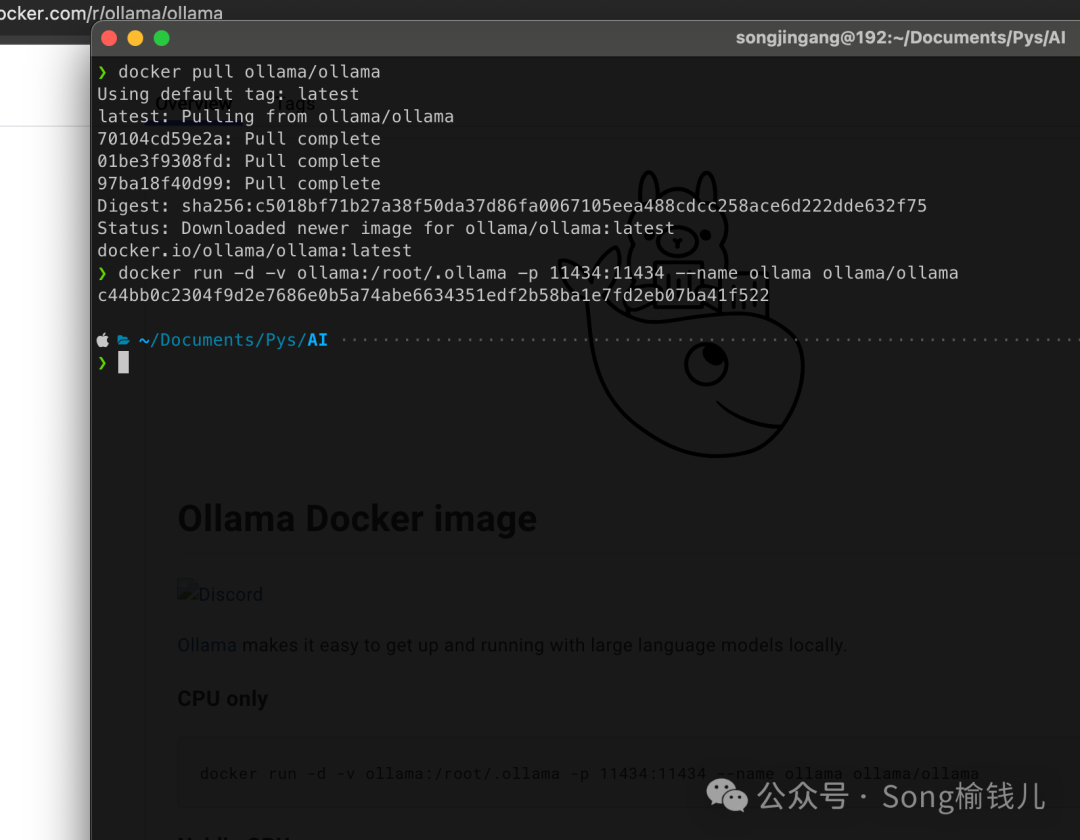Viewport: 1080px width, 840px height.
Task: Click the 'Status: Downloaded newer image' line
Action: pos(386,229)
